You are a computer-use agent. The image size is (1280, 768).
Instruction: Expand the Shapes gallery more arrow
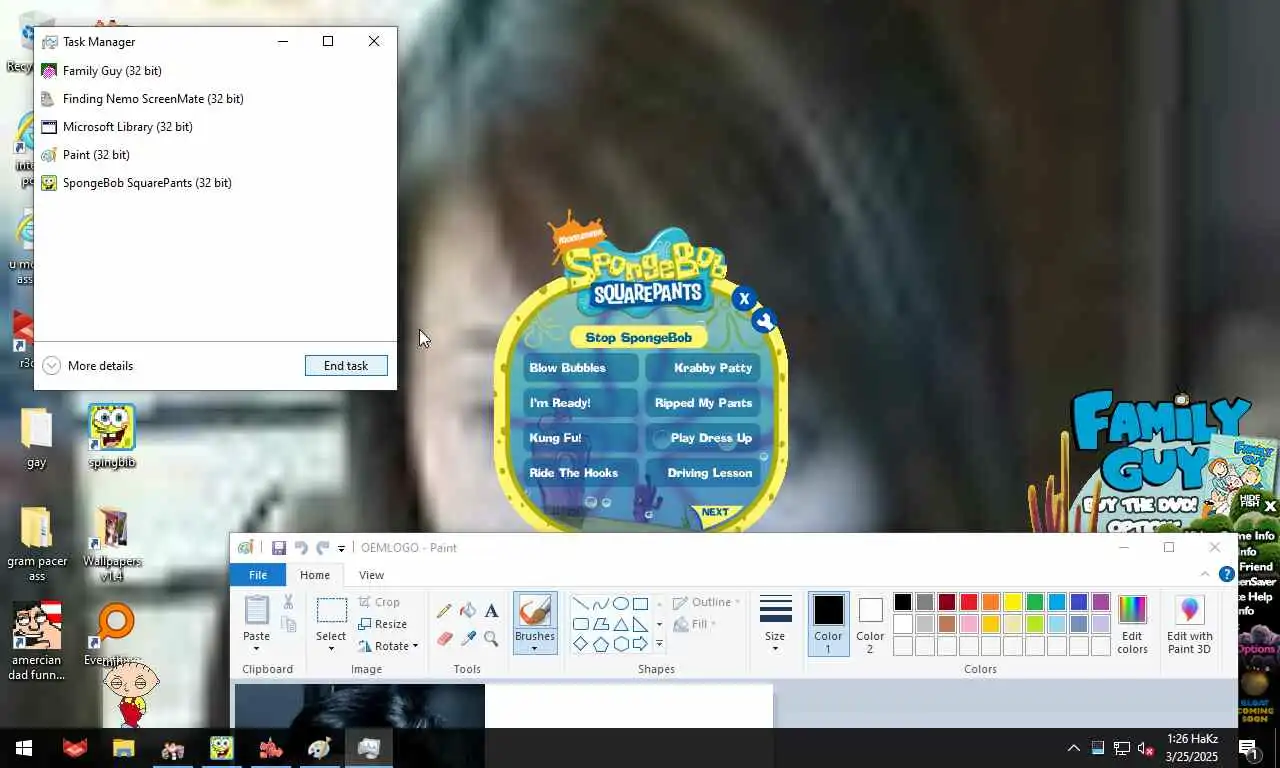coord(659,644)
